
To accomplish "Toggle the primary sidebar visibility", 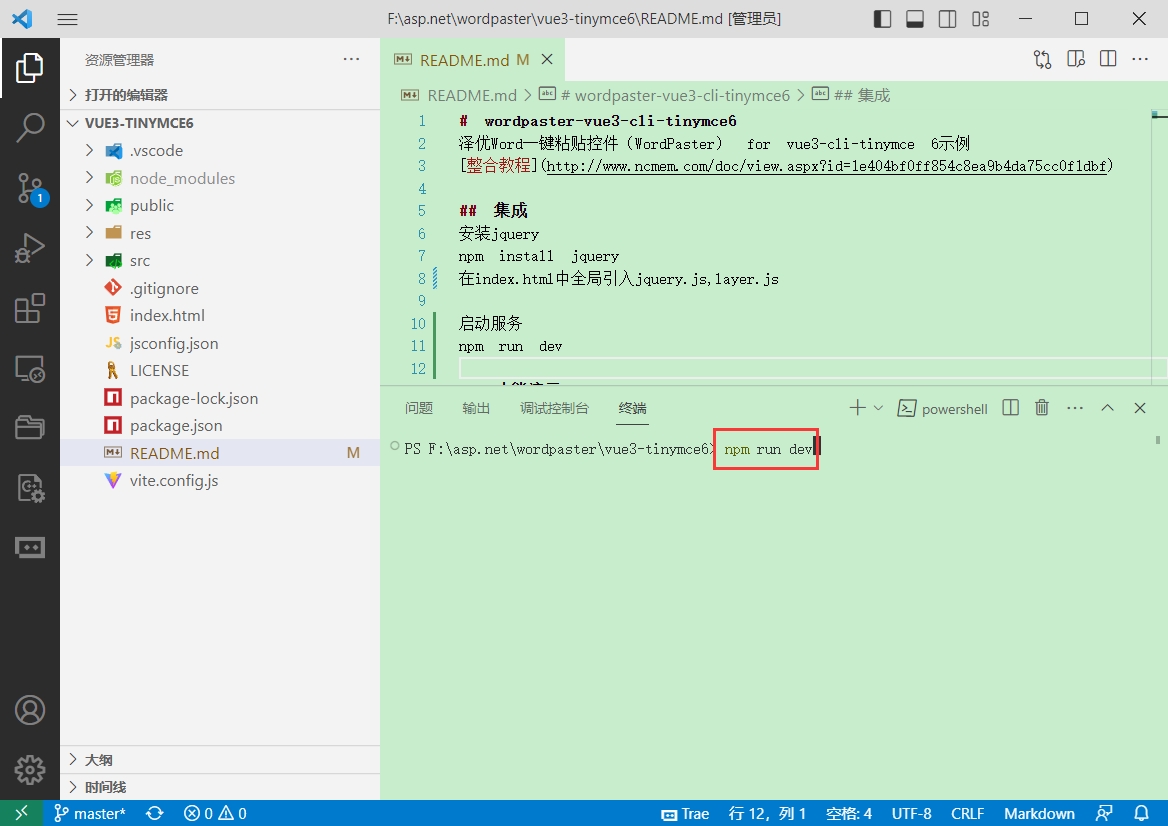I will pos(882,19).
